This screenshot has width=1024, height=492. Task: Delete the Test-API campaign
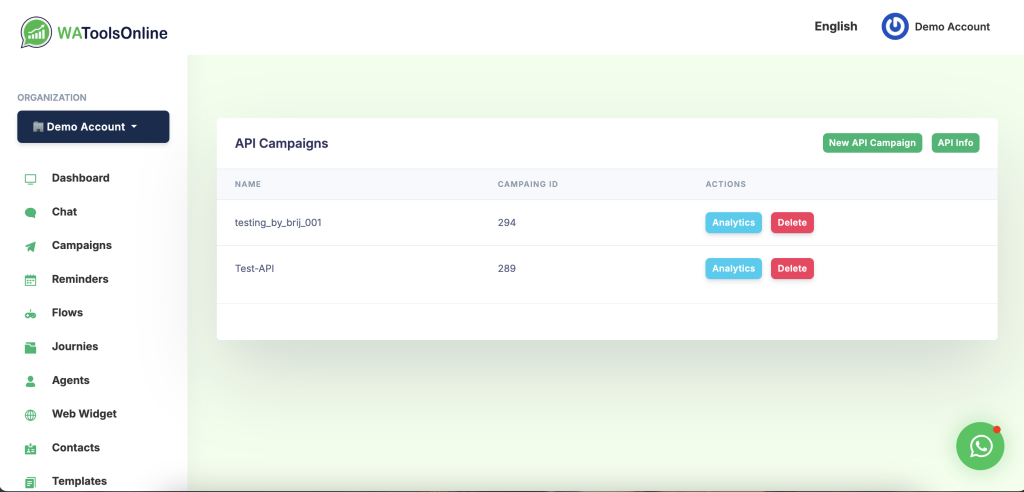point(792,269)
